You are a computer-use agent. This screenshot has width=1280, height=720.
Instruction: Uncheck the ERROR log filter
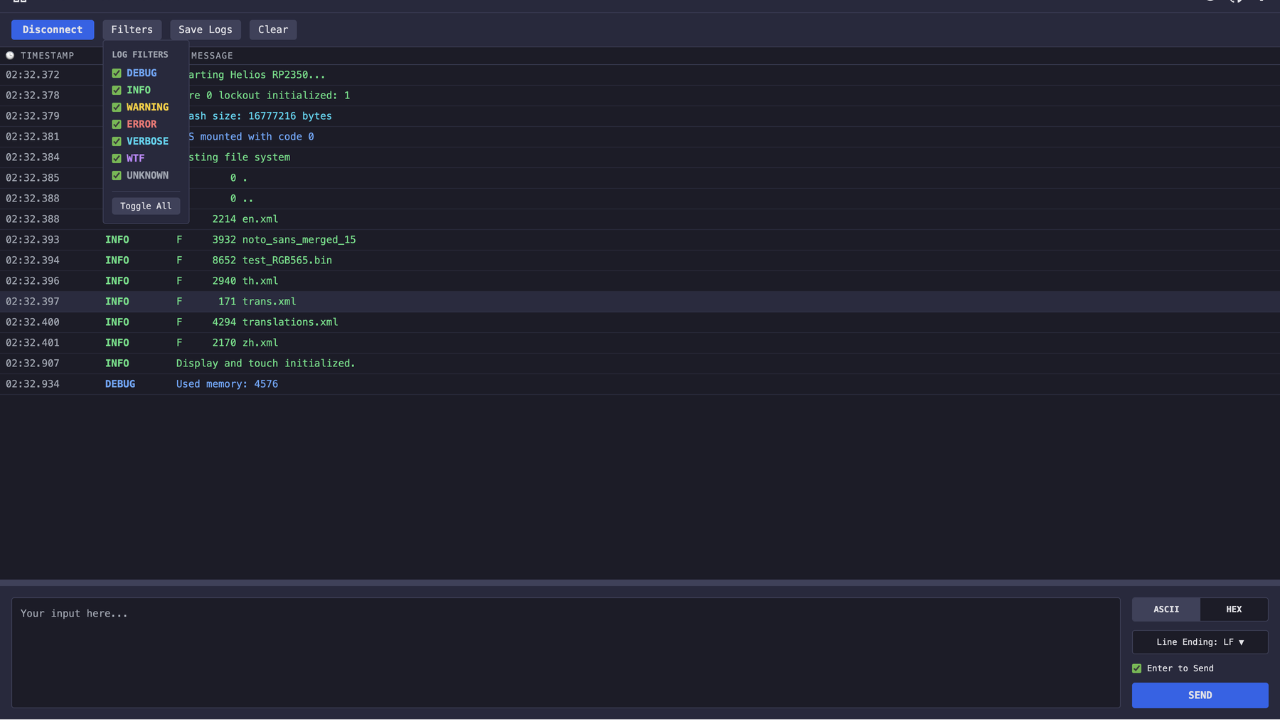(x=117, y=124)
